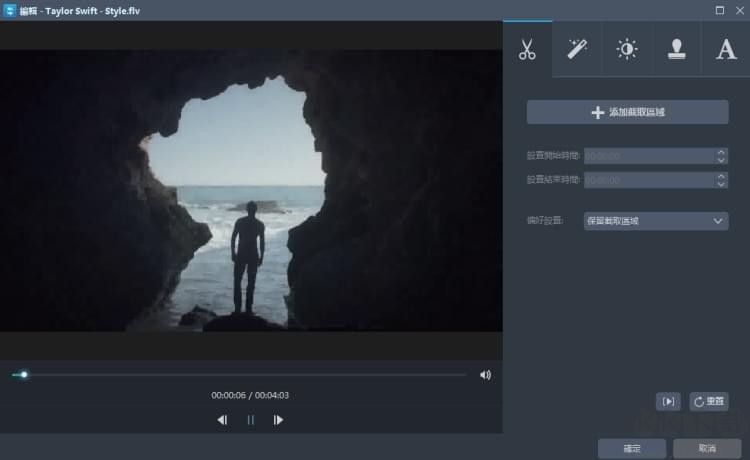Confirm edits with the 確定 button
This screenshot has height=460, width=750.
(632, 449)
